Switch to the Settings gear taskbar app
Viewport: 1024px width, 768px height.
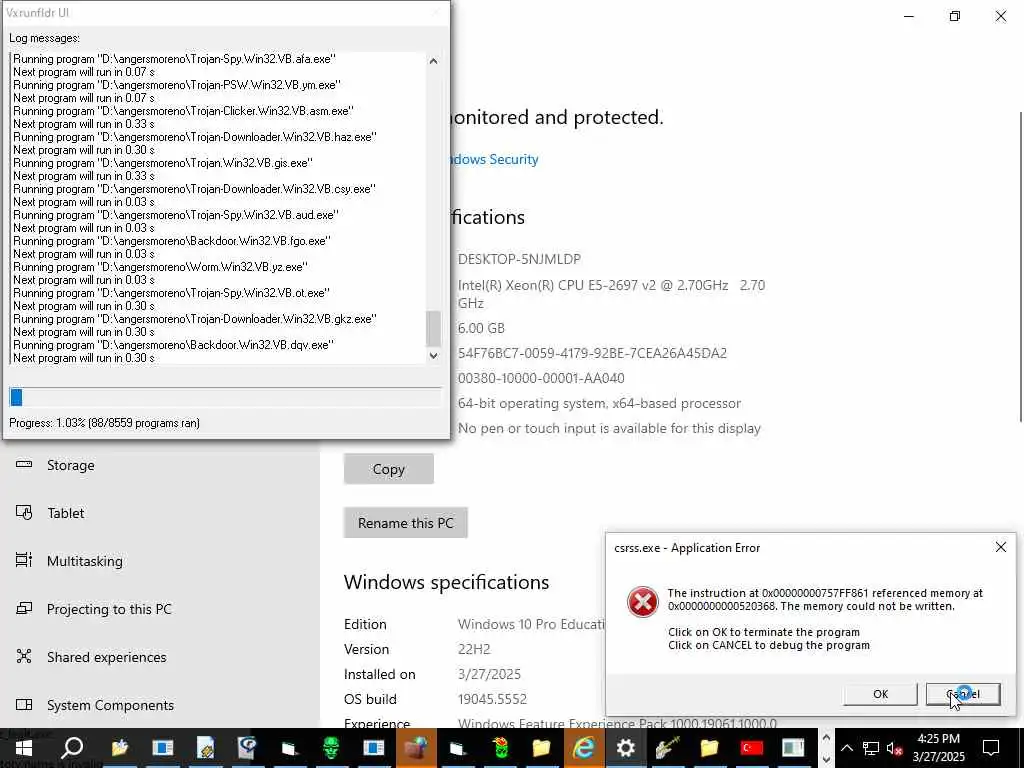click(626, 748)
